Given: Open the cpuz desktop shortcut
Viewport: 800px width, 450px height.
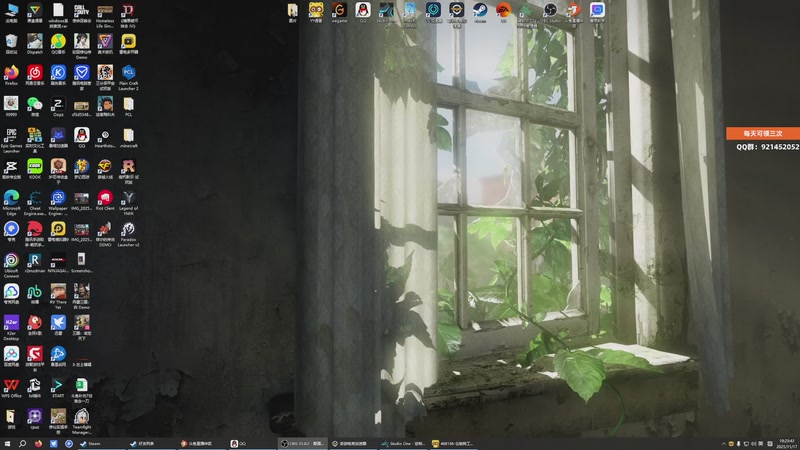Looking at the screenshot, I should pos(35,418).
